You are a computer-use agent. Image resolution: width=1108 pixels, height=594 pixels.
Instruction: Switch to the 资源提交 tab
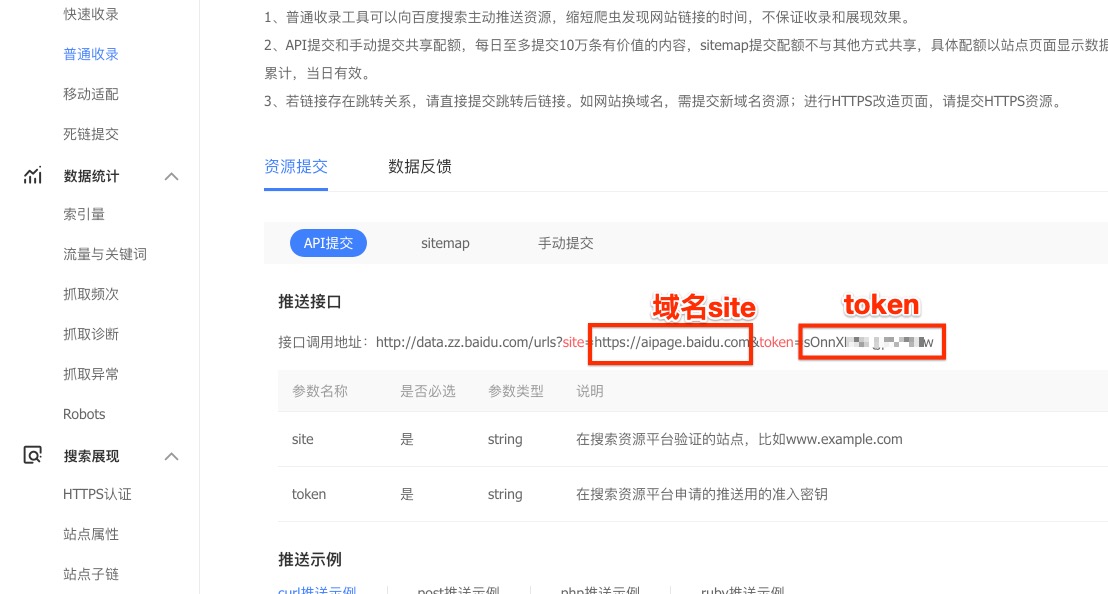(x=296, y=167)
